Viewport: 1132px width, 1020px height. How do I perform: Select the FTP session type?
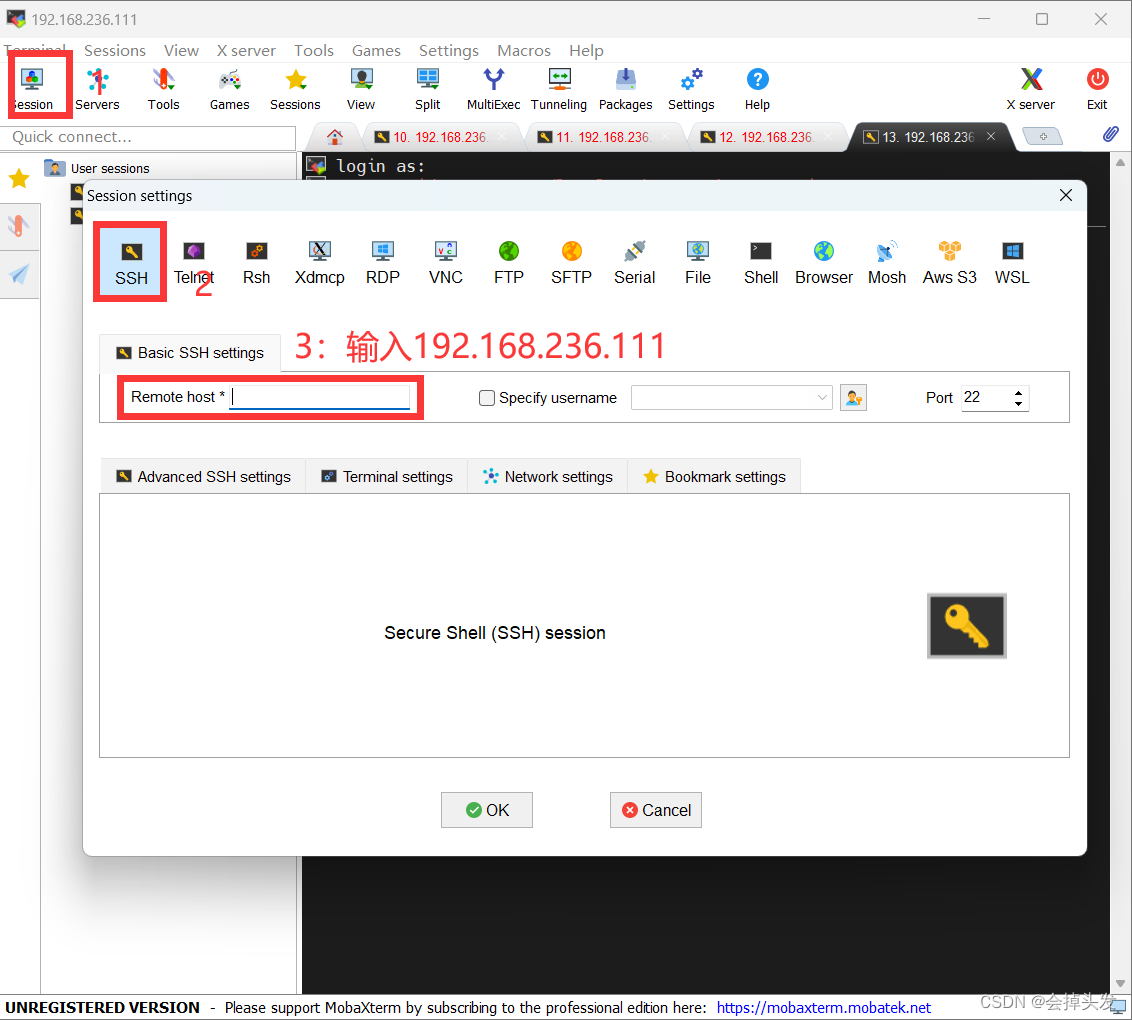pos(508,263)
